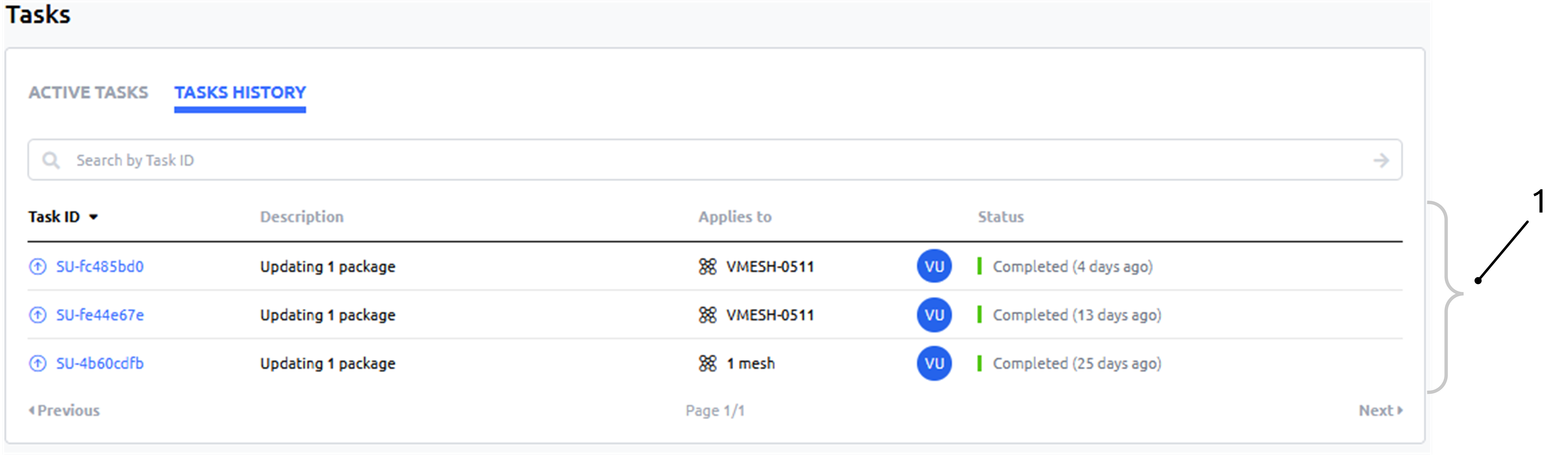Open task SU-4b60cdfb
Image resolution: width=1568 pixels, height=455 pixels.
[x=100, y=364]
